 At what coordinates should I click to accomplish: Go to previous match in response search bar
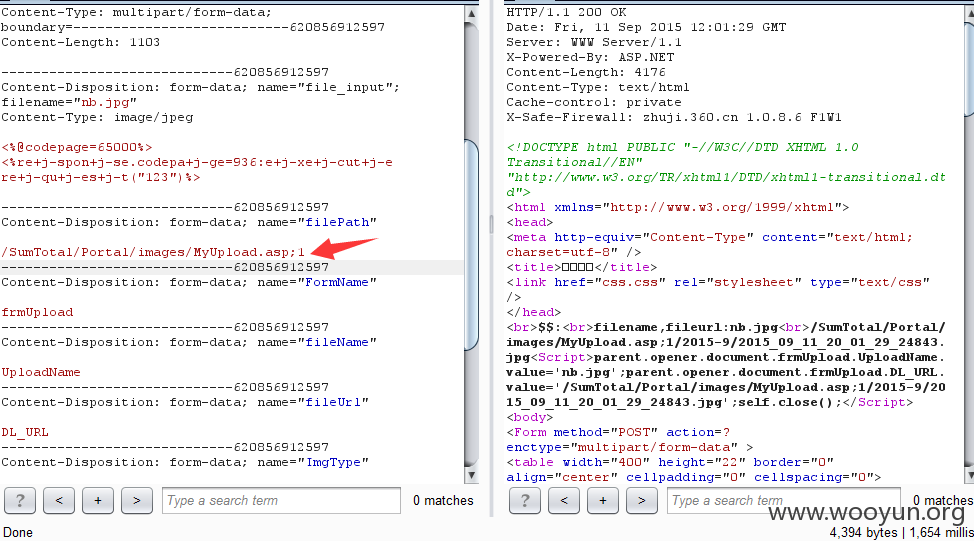click(x=564, y=501)
